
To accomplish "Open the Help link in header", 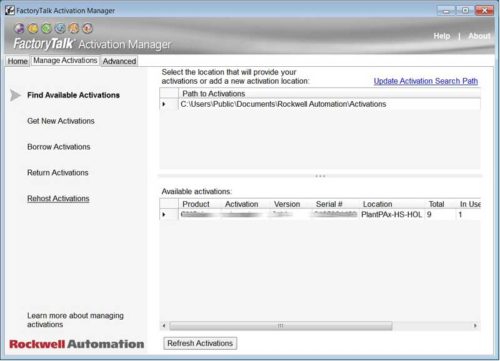I will (x=442, y=36).
